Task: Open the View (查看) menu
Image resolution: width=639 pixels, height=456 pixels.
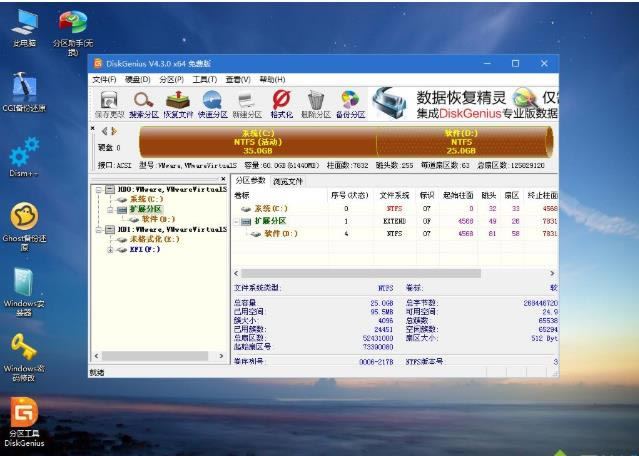Action: click(x=238, y=79)
